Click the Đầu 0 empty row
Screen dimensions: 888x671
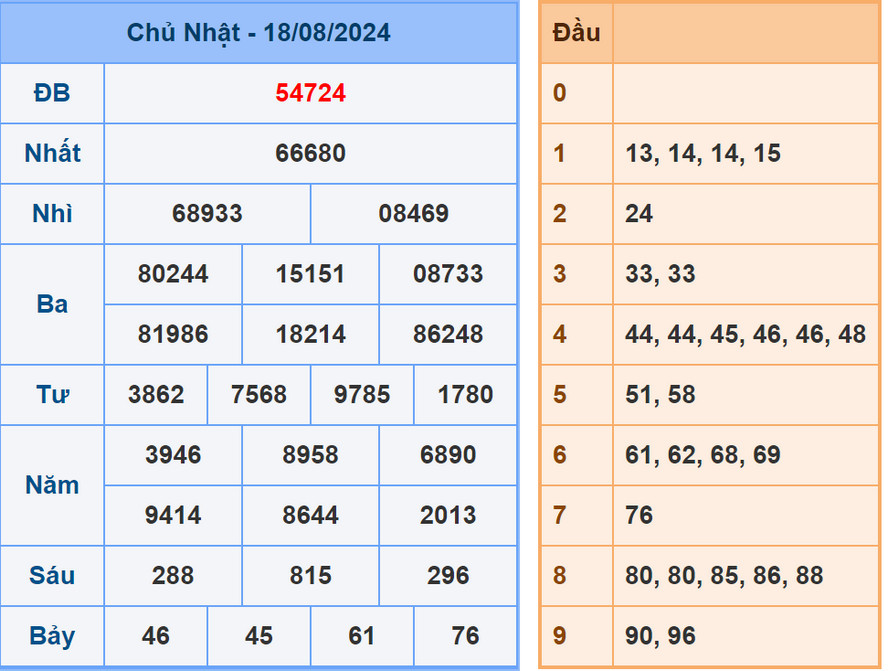[x=744, y=93]
